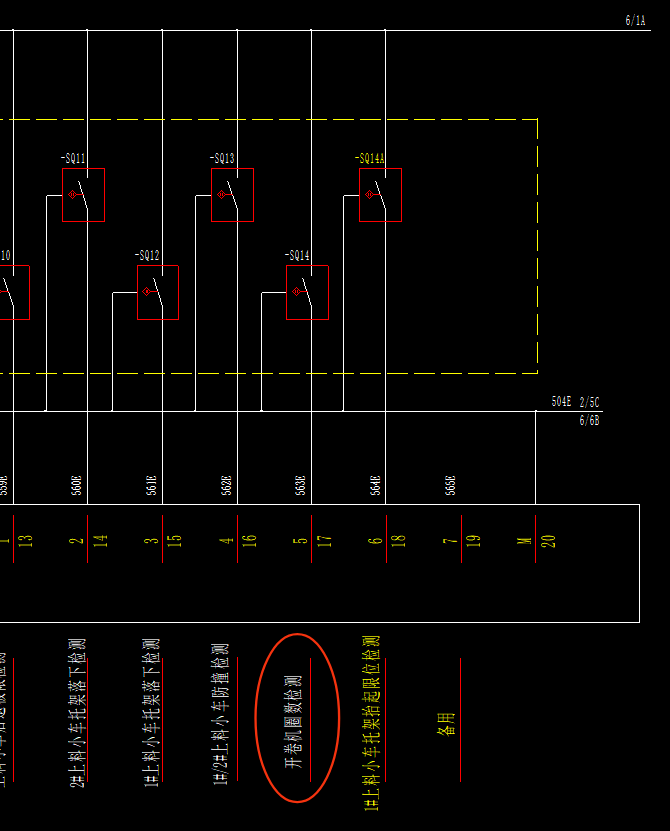670x831 pixels.
Task: Select the SQ11 limit switch symbol
Action: [83, 195]
